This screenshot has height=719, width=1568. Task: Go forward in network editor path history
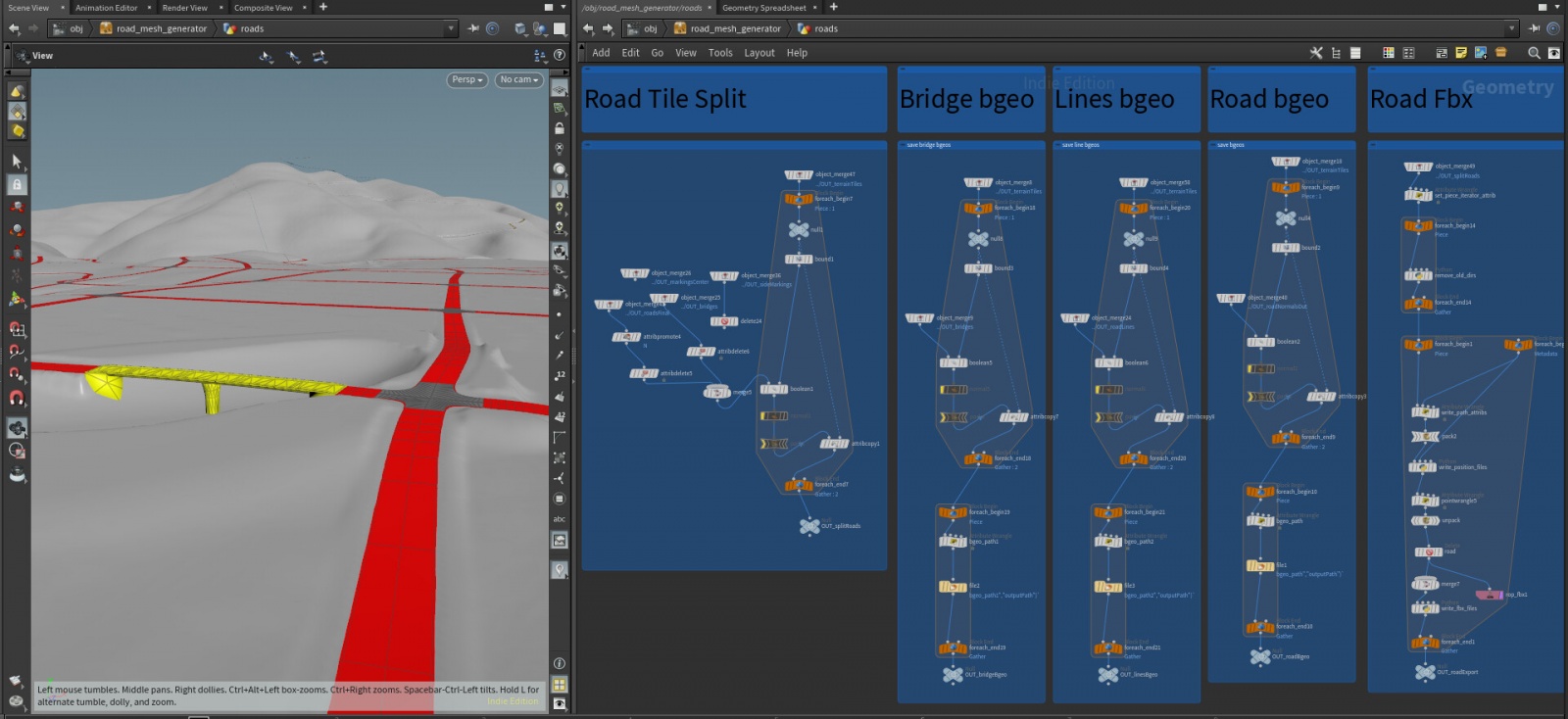608,28
